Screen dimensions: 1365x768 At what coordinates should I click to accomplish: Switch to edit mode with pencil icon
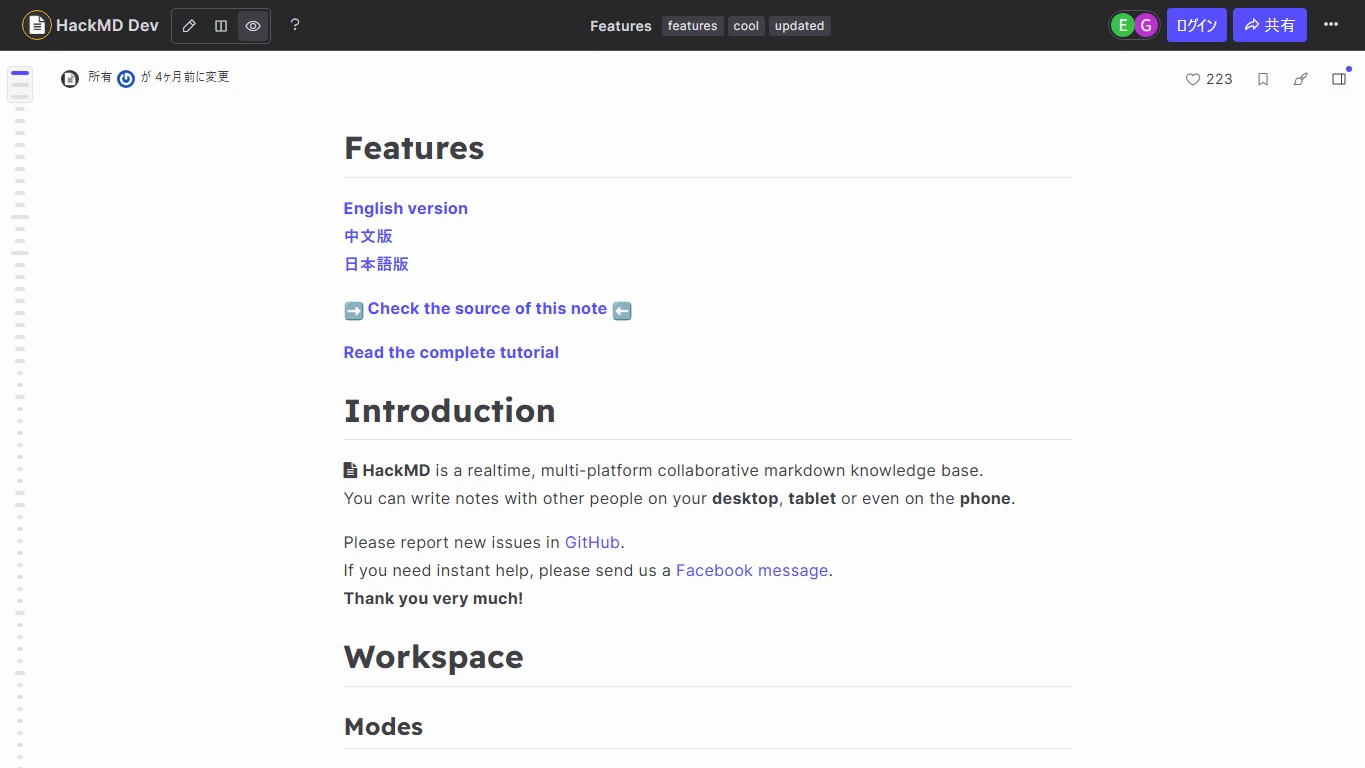189,26
